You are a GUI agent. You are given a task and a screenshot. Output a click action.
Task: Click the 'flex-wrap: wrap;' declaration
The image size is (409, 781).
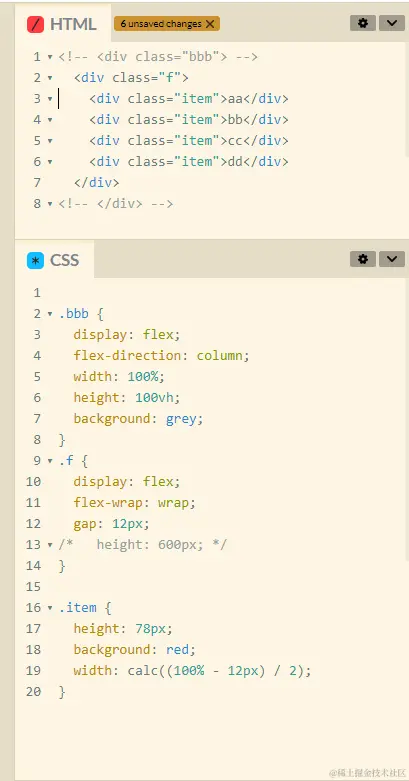[x=135, y=502]
